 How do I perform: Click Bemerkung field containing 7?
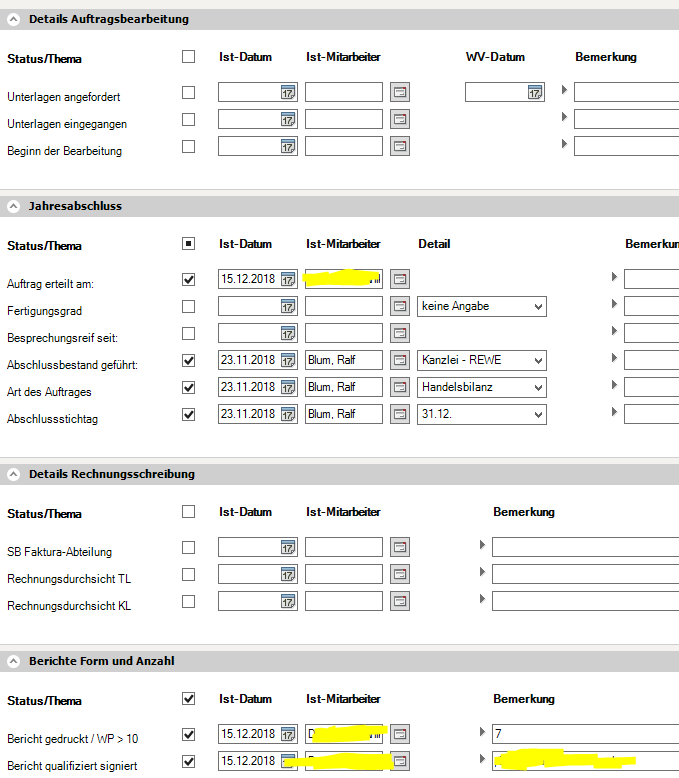point(586,734)
